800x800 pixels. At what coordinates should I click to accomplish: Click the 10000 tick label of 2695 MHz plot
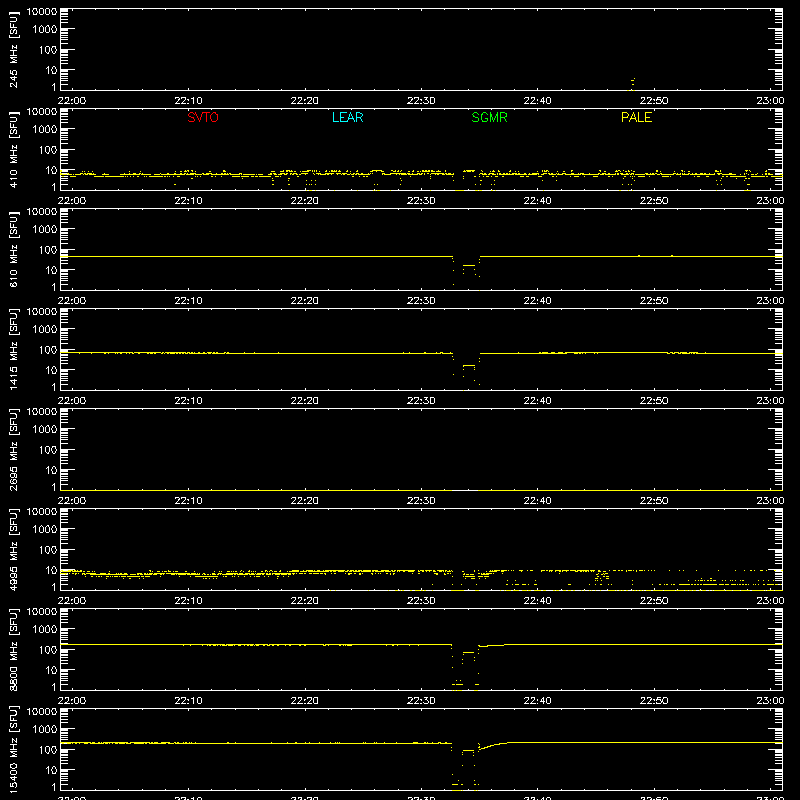click(42, 412)
